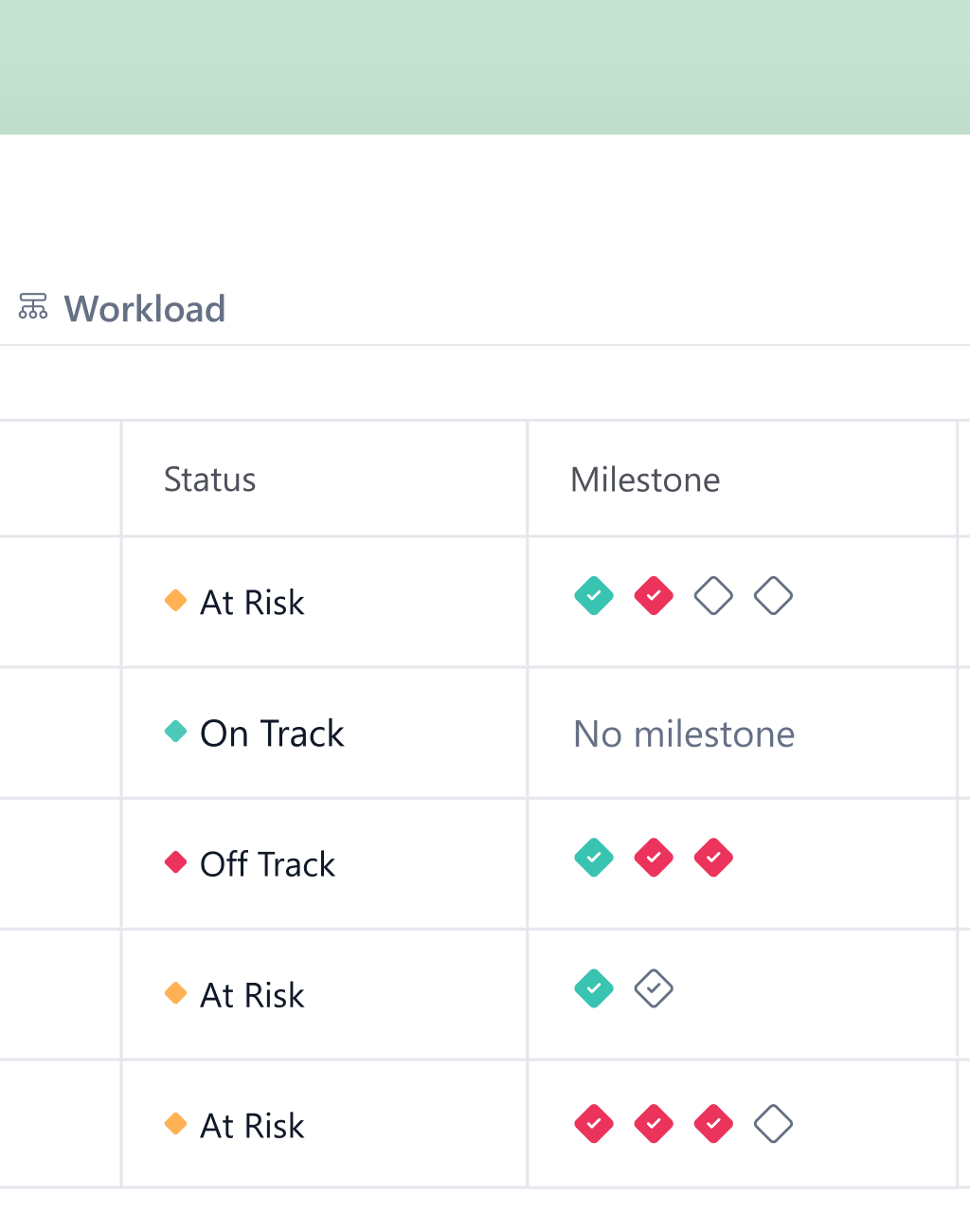Viewport: 970px width, 1232px height.
Task: Click the Off Track status
Action: point(249,864)
